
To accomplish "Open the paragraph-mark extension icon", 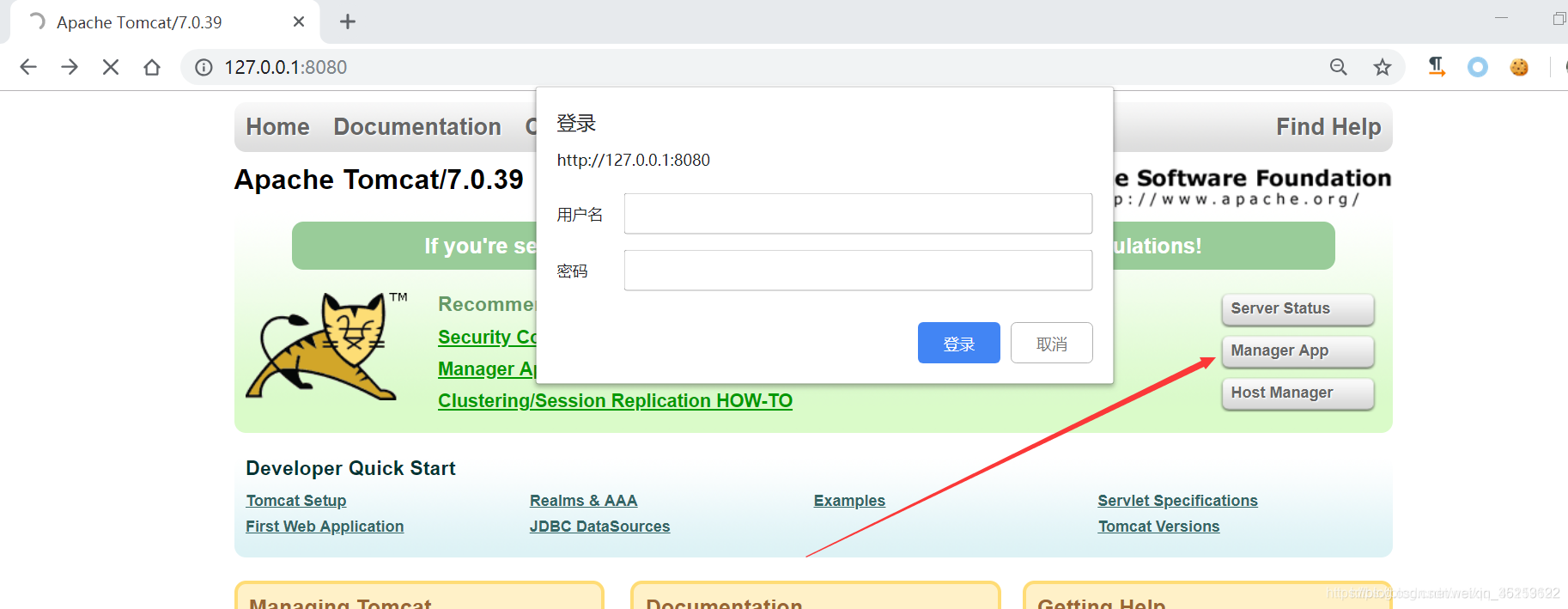I will [x=1436, y=67].
